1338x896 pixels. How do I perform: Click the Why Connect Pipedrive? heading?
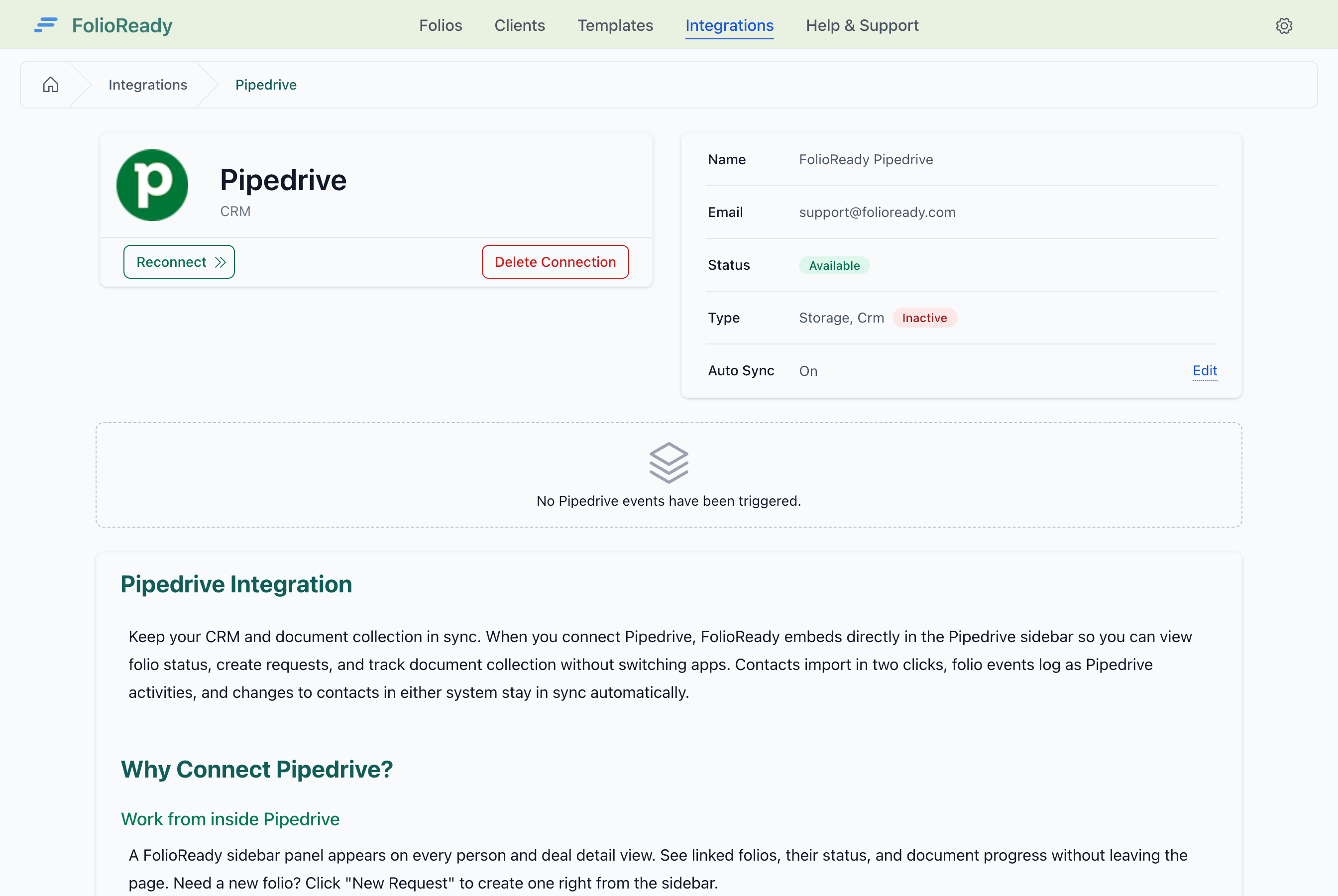tap(256, 769)
